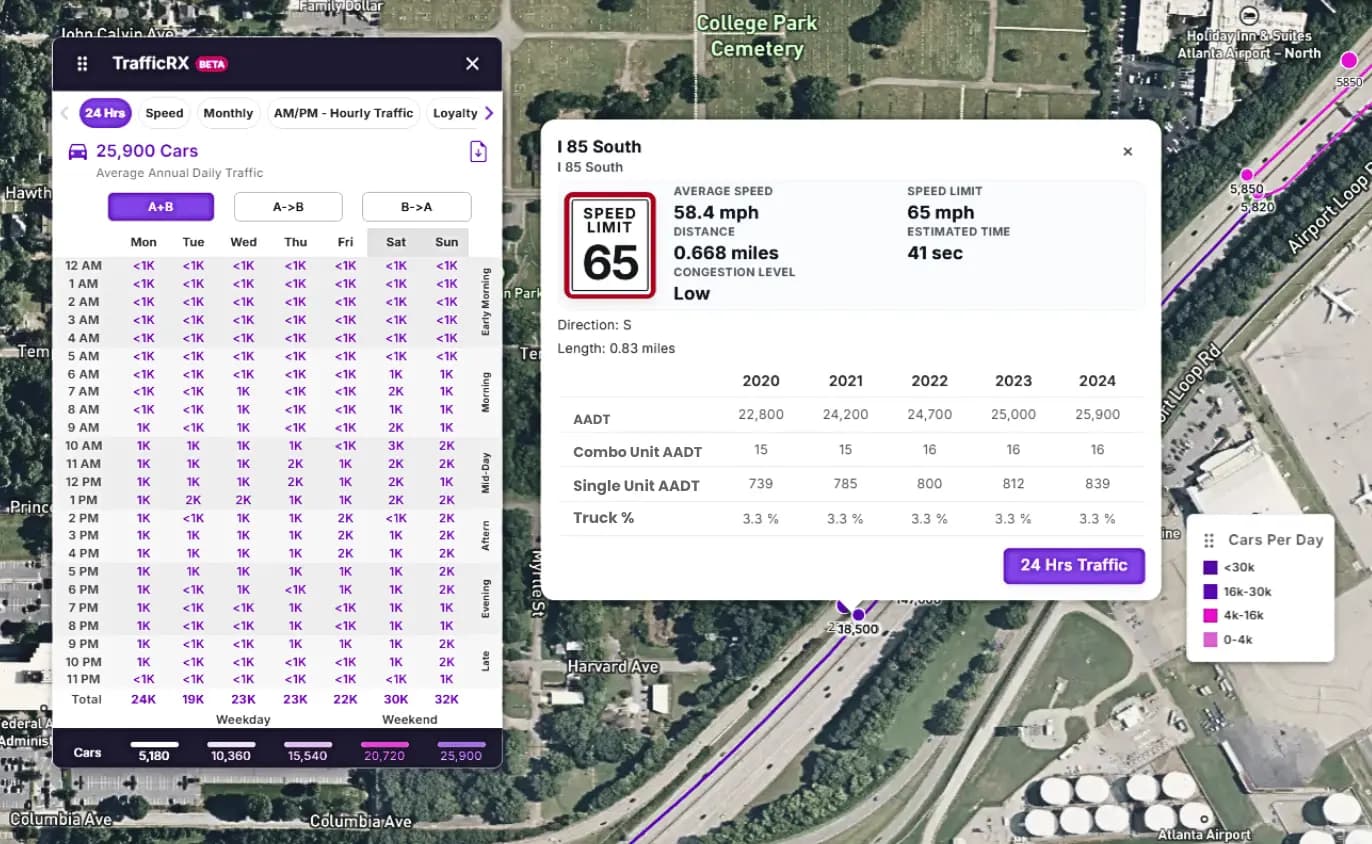Image resolution: width=1372 pixels, height=844 pixels.
Task: Select the B->A direction toggle
Action: (416, 207)
